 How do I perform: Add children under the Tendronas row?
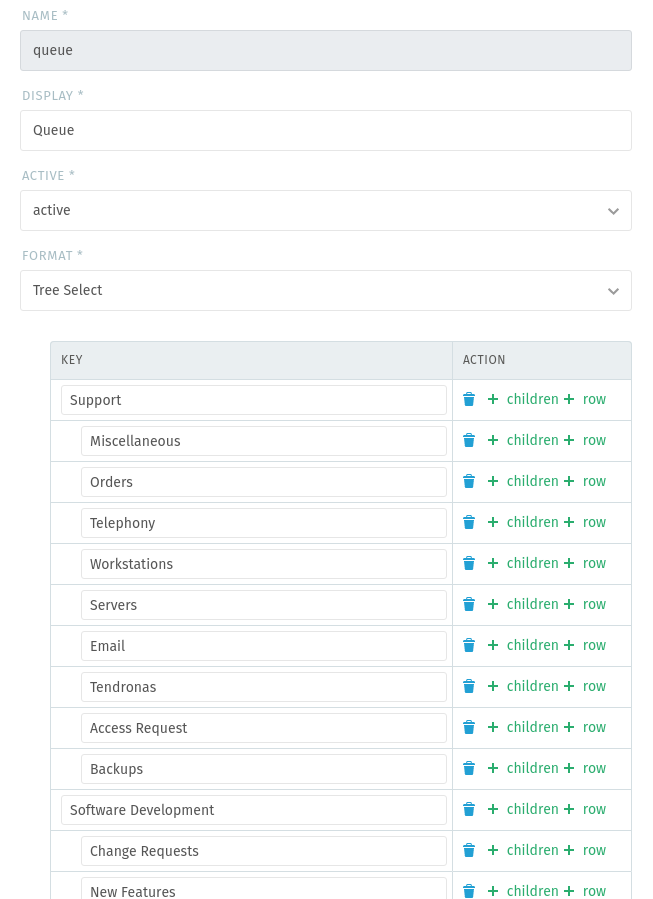[523, 686]
